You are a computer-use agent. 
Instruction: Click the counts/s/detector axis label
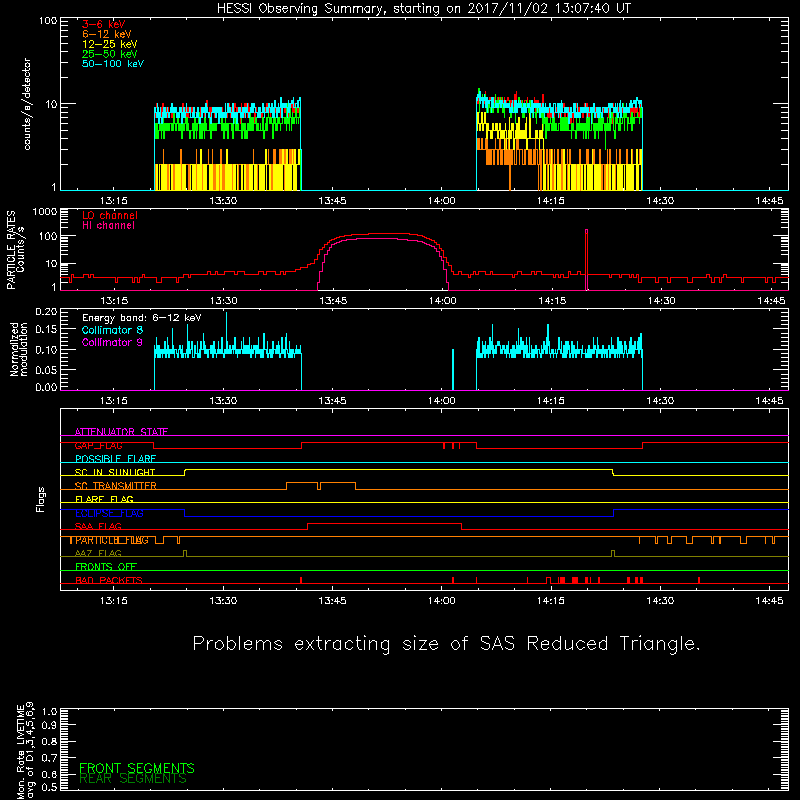pyautogui.click(x=27, y=104)
